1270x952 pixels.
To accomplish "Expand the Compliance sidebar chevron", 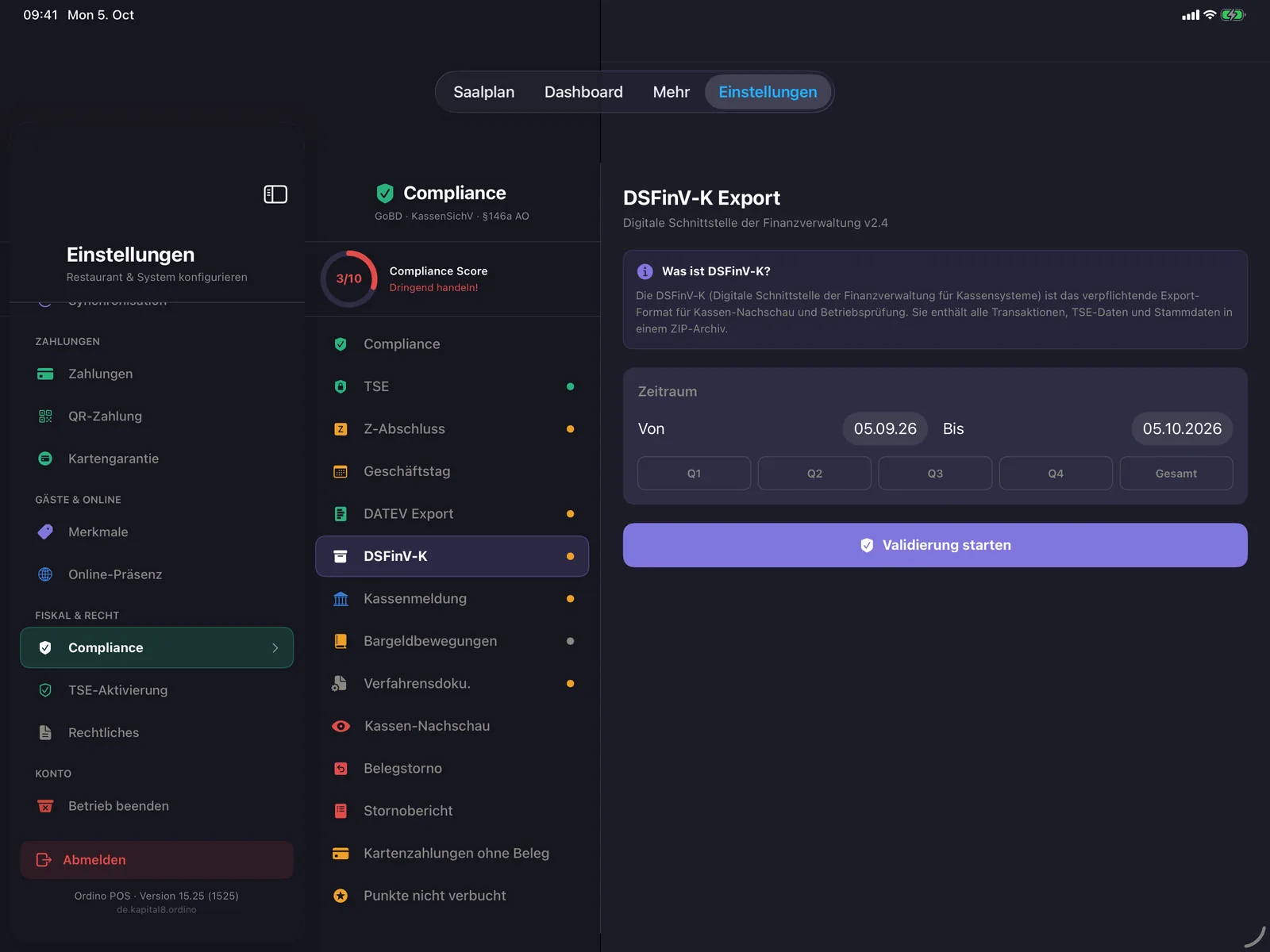I will tap(275, 648).
